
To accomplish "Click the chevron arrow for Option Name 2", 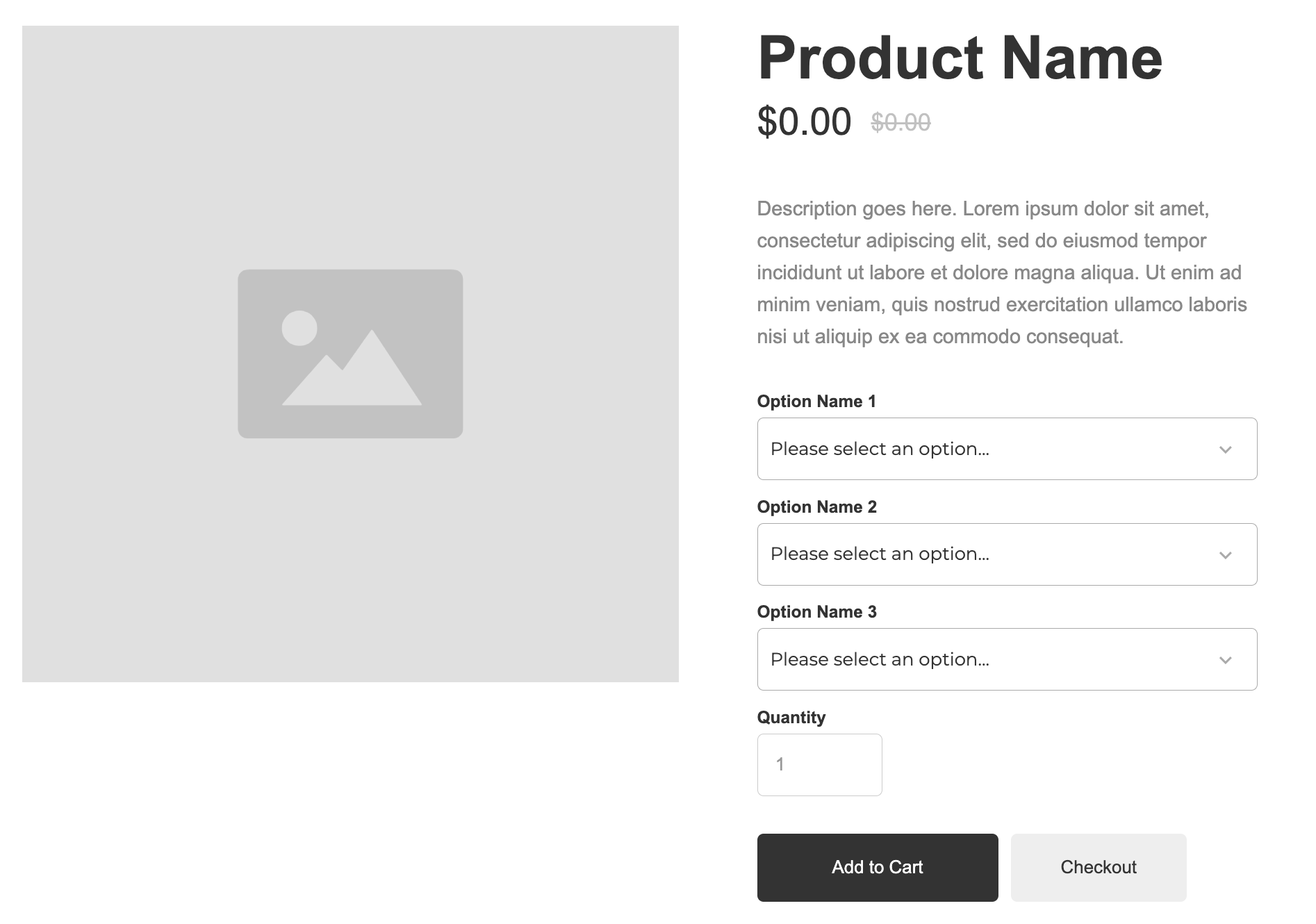I will pyautogui.click(x=1225, y=555).
